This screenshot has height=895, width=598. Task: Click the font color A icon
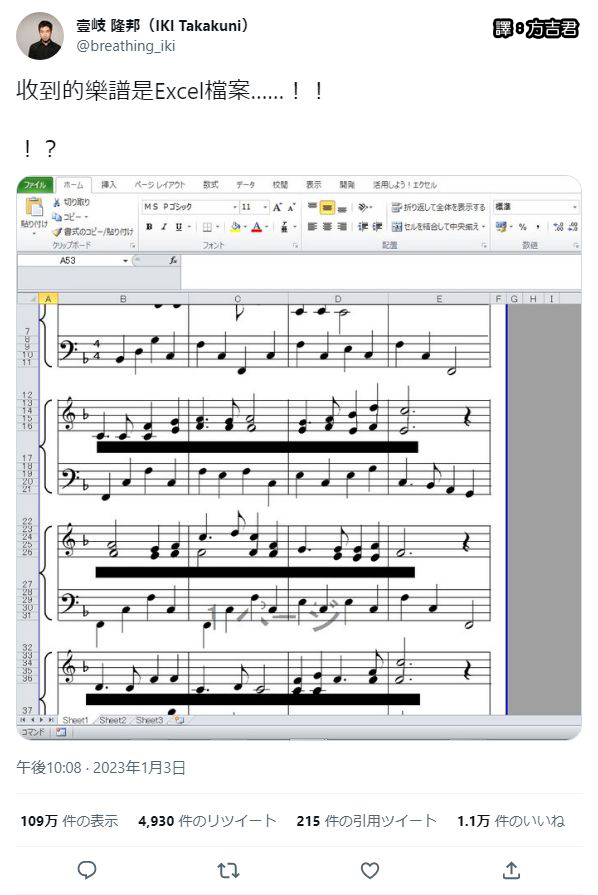click(256, 227)
